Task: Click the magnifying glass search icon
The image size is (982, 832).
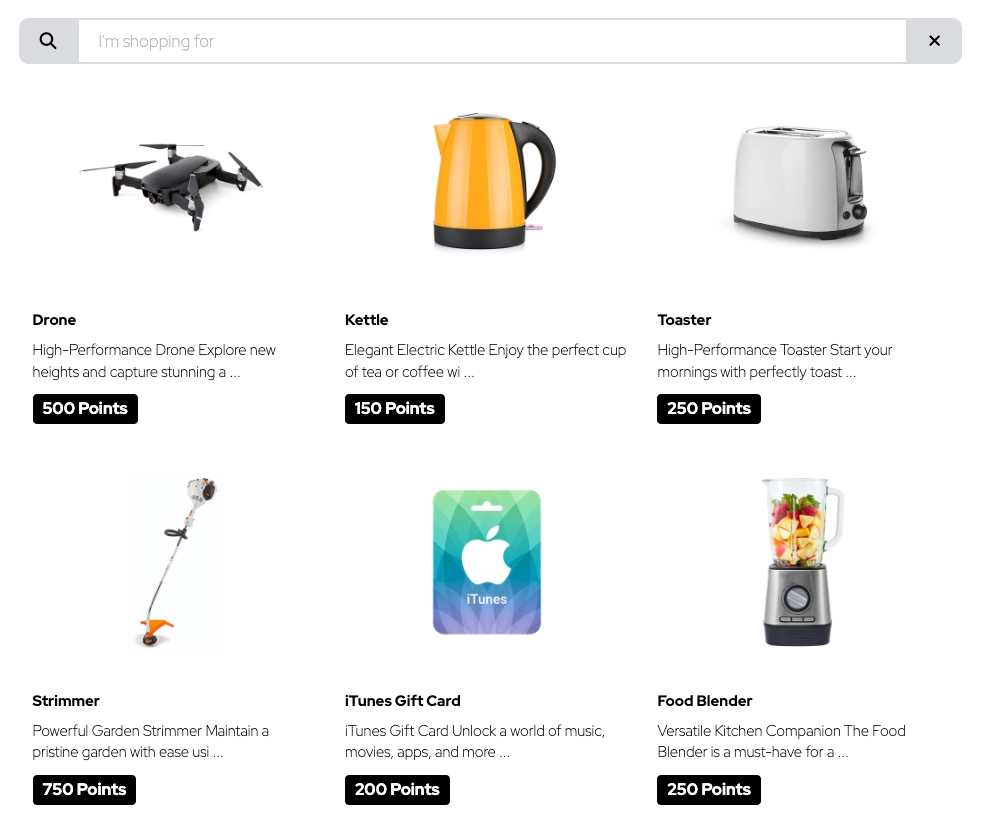Action: coord(48,41)
